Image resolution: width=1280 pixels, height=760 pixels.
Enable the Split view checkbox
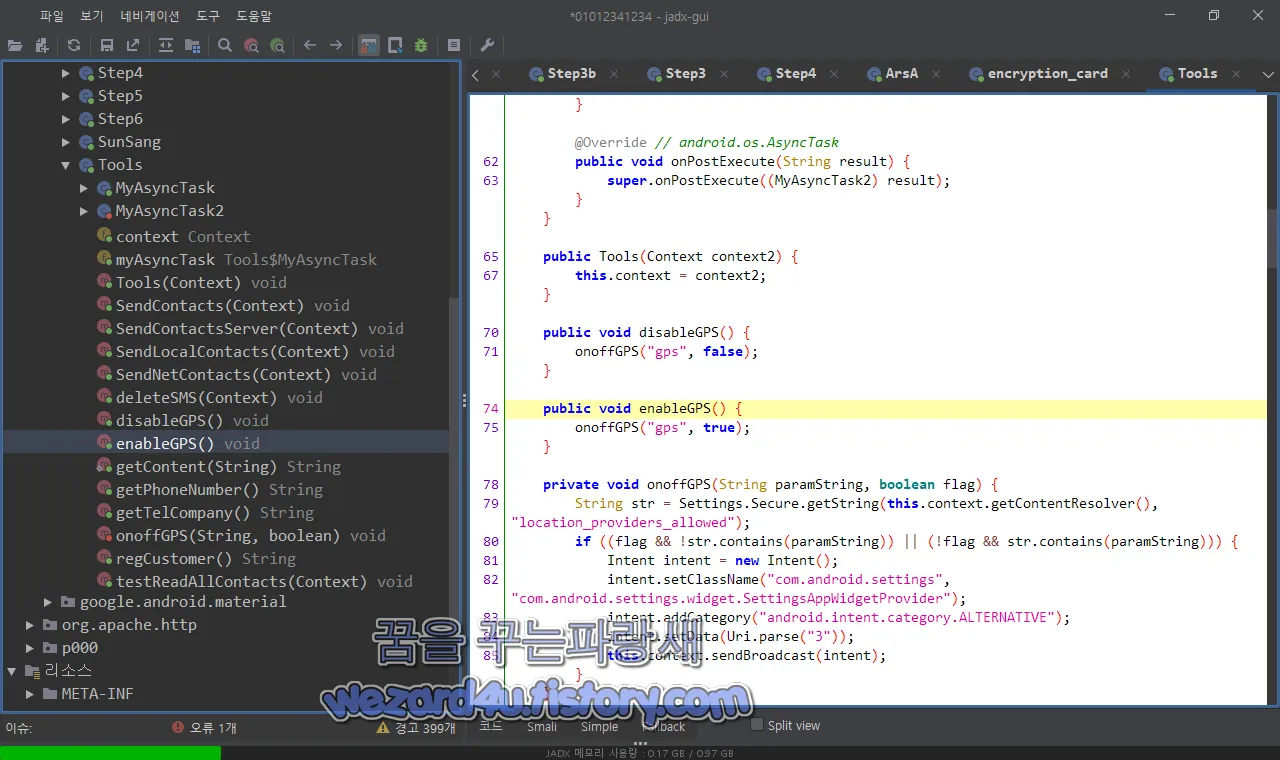coord(757,725)
